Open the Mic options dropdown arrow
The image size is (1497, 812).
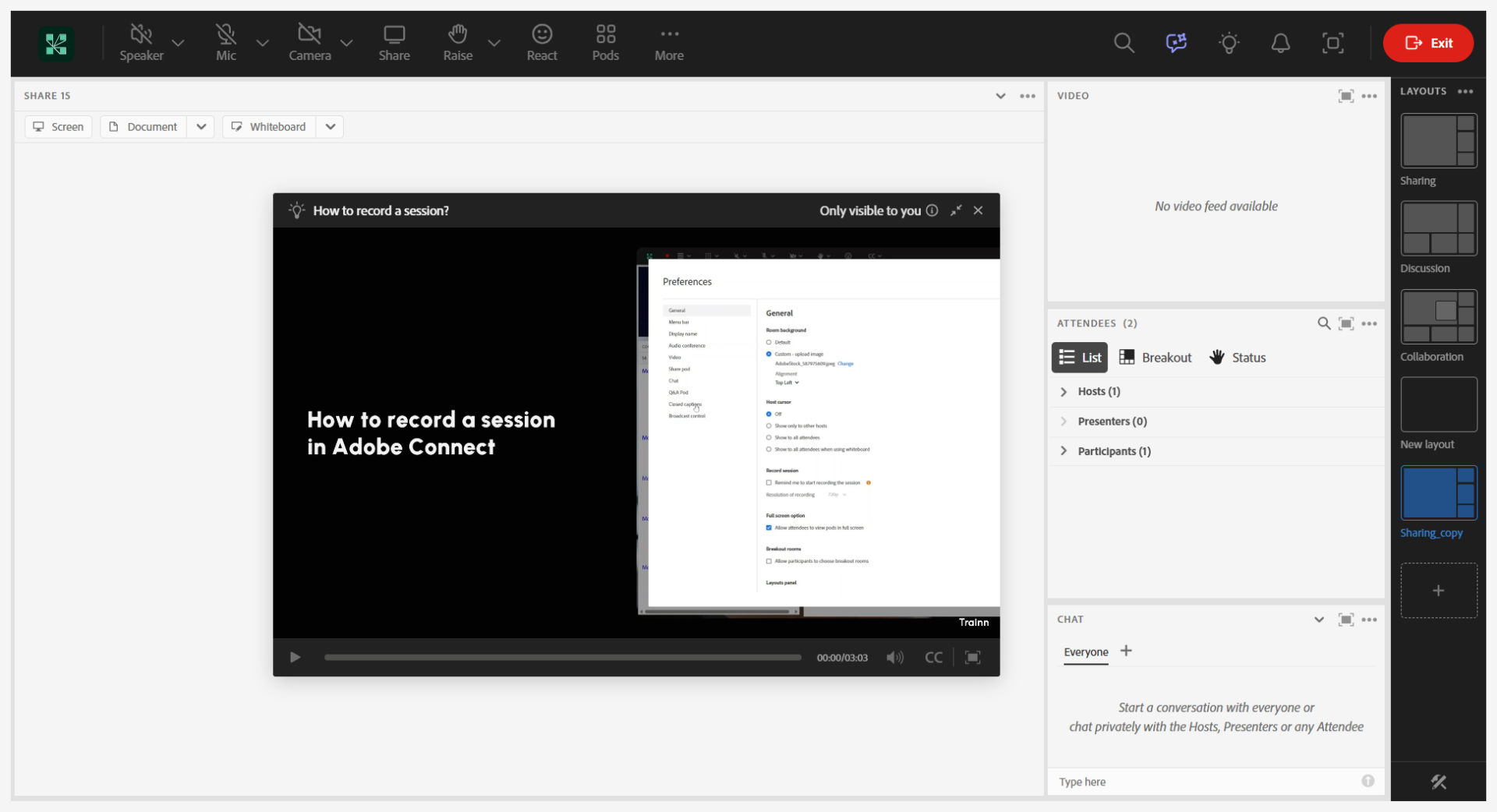point(263,43)
